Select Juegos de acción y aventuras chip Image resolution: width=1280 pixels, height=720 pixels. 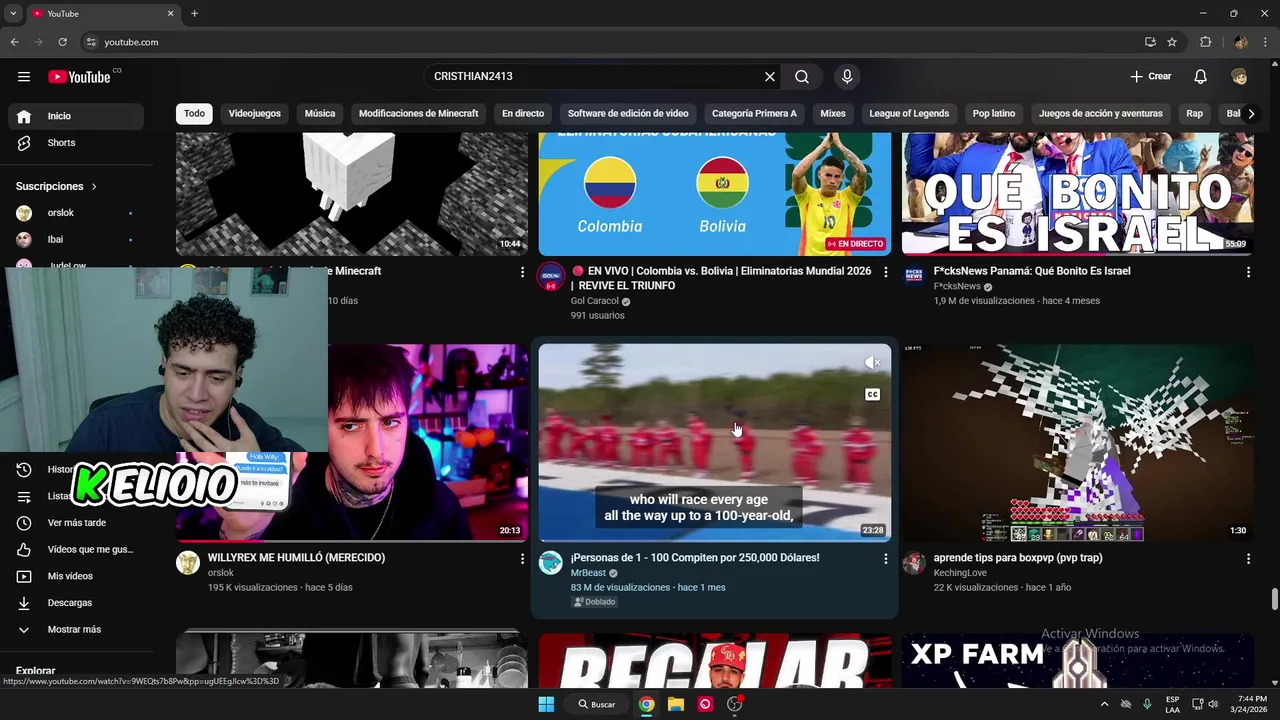pos(1101,114)
